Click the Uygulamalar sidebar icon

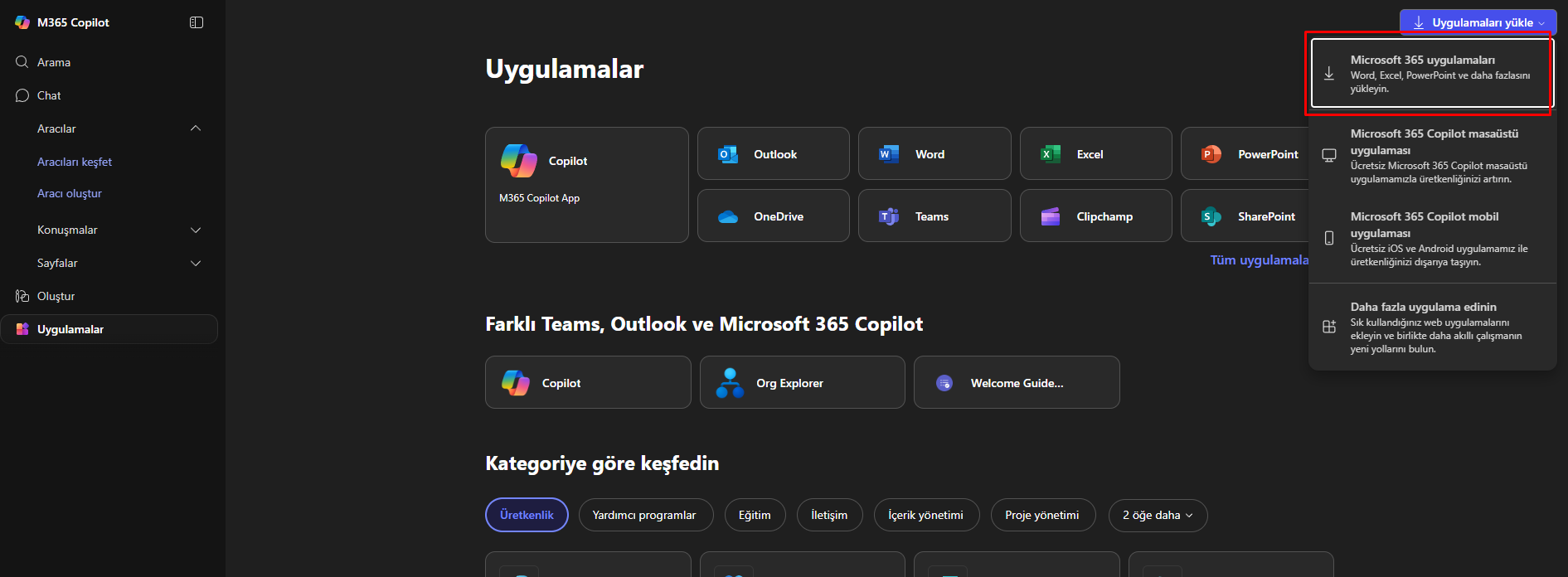[x=22, y=329]
